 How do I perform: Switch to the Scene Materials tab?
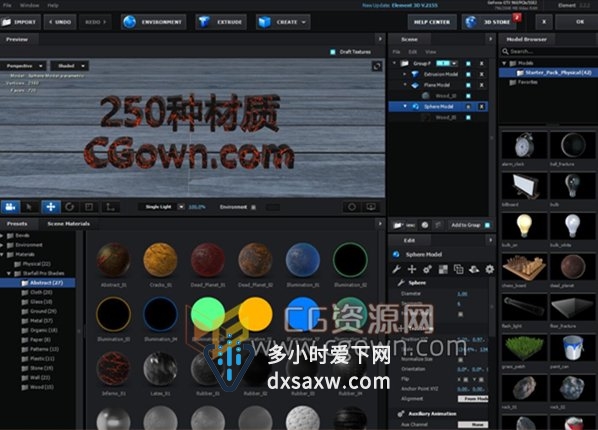[x=69, y=224]
